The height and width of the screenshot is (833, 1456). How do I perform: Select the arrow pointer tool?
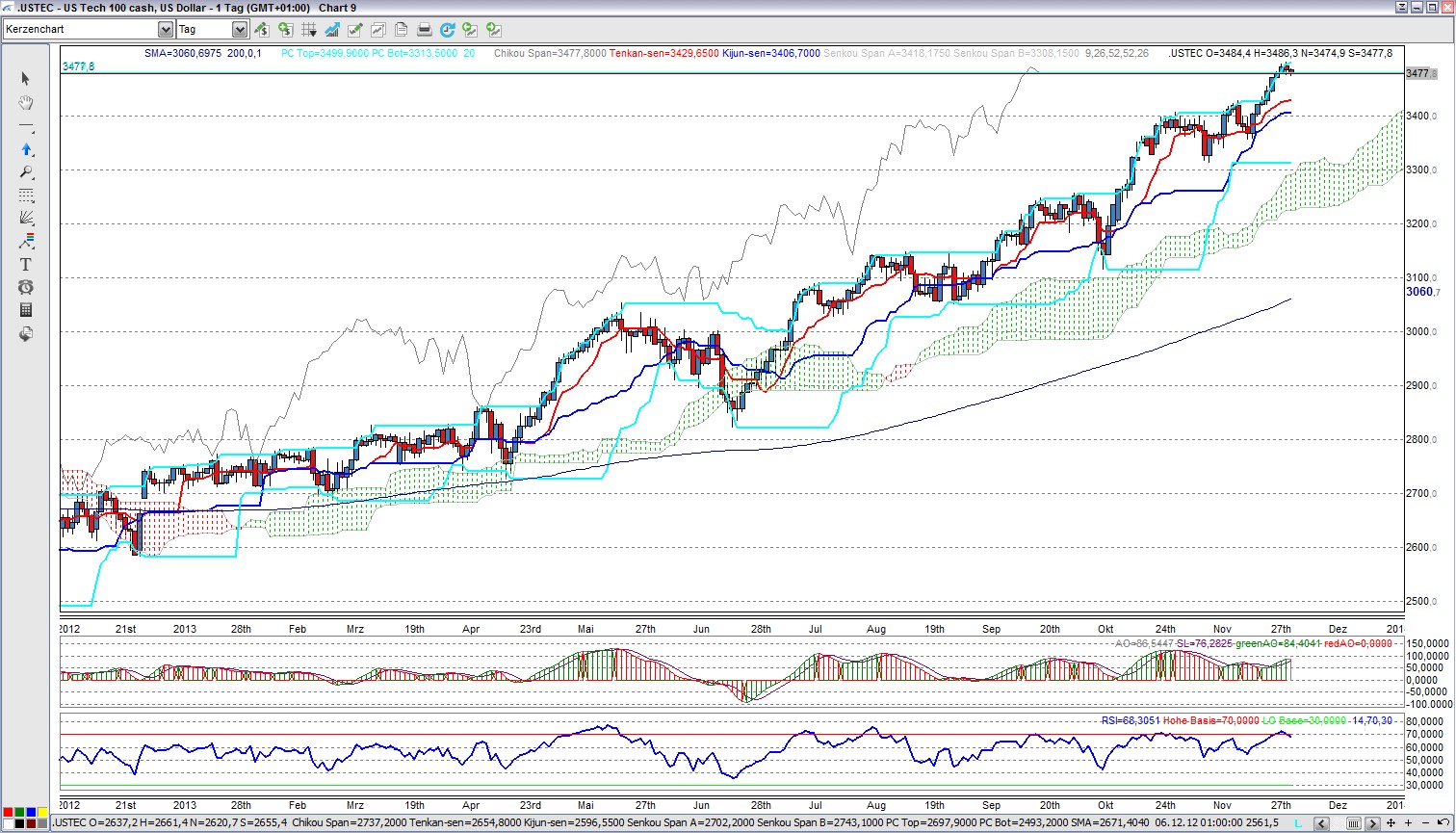click(x=26, y=79)
